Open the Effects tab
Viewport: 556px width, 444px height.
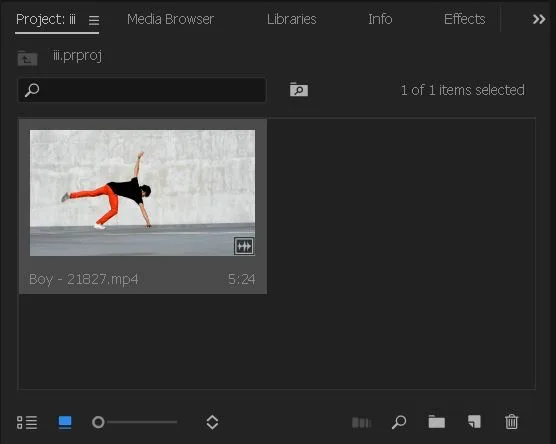point(465,19)
